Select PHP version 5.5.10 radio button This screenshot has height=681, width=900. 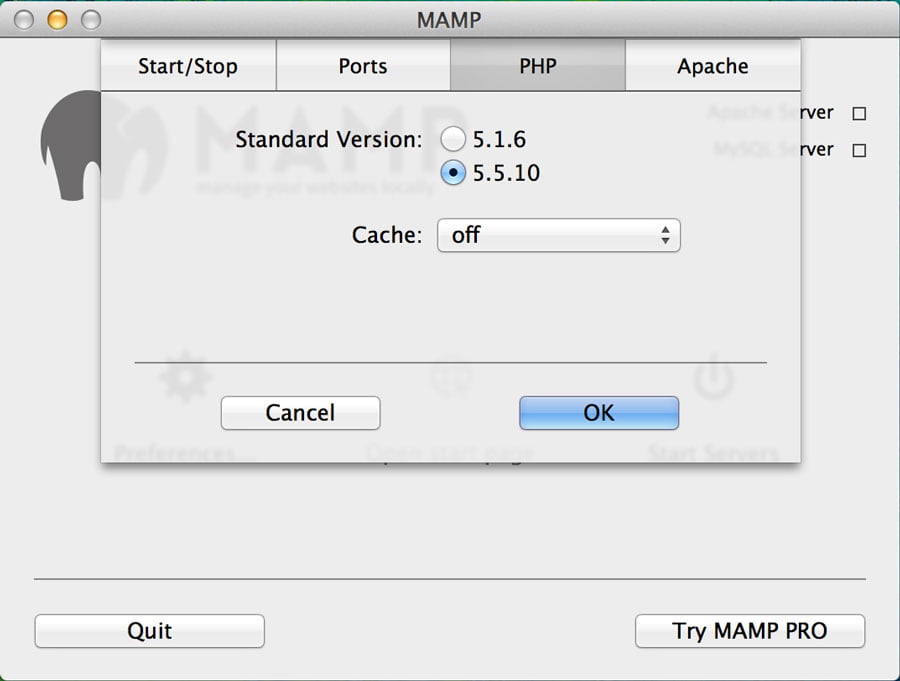(x=454, y=173)
